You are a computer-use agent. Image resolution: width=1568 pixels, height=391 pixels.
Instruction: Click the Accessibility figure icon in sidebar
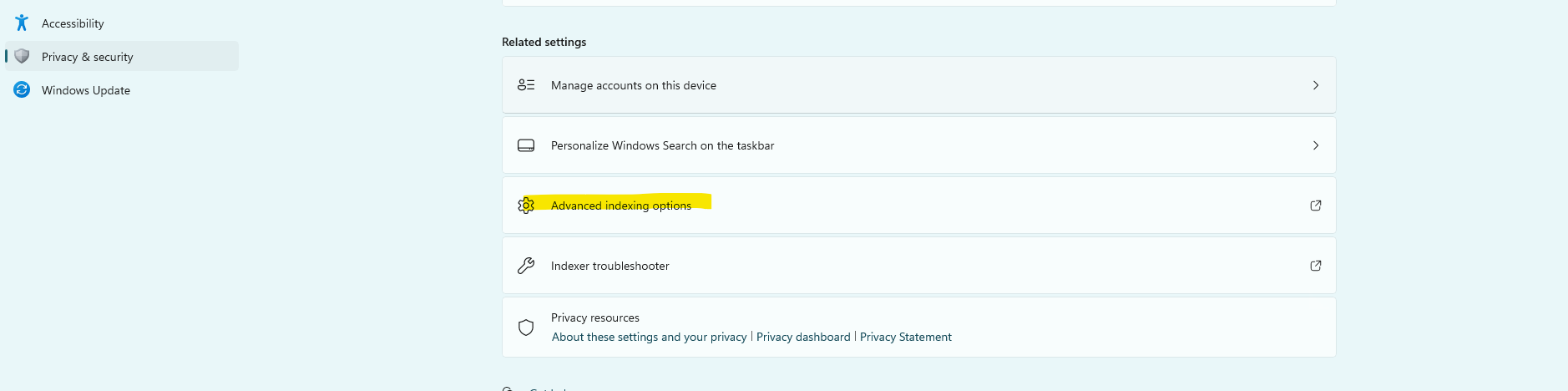click(22, 23)
